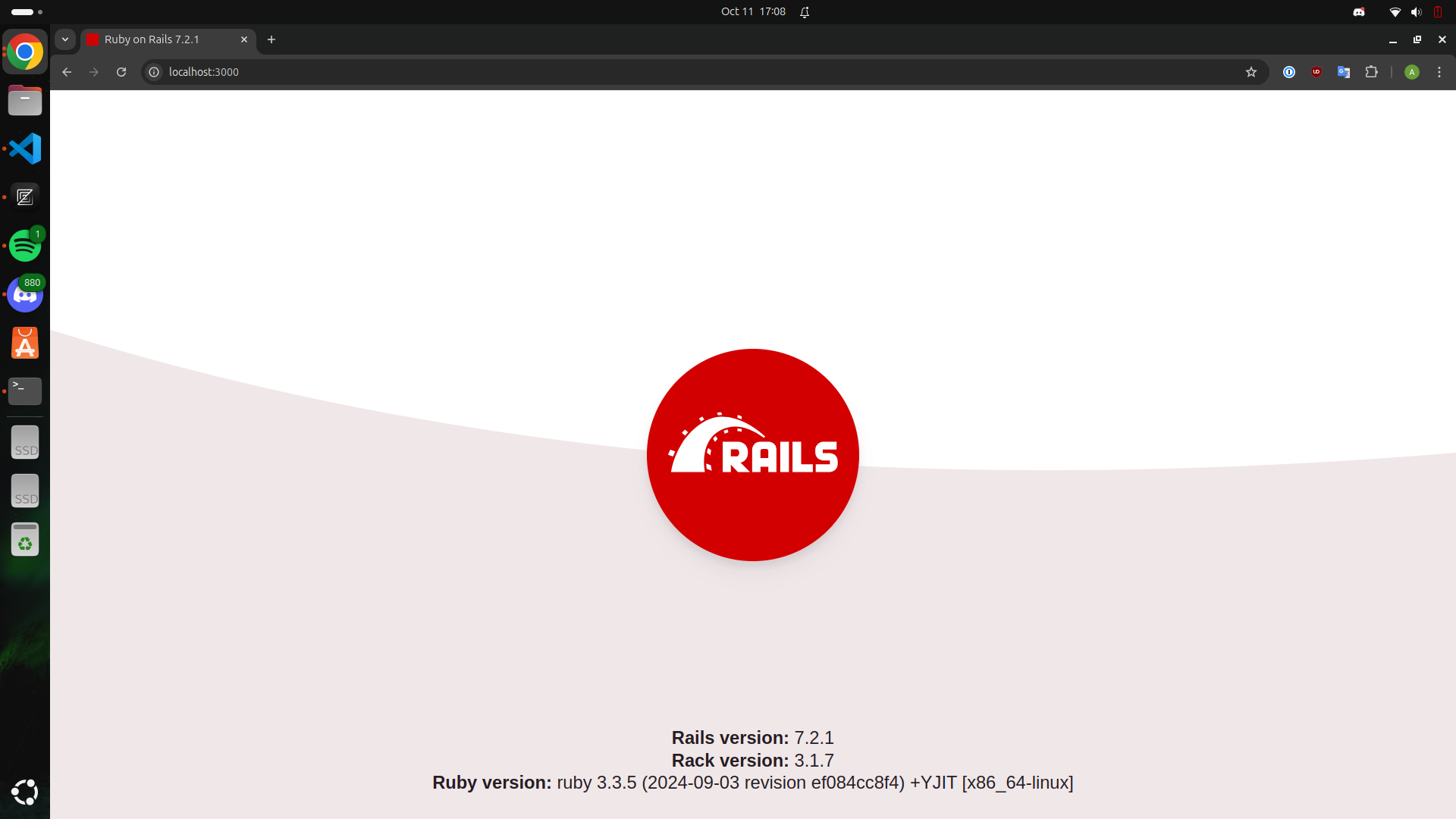Image resolution: width=1456 pixels, height=819 pixels.
Task: Click the Rack version 3.1.7 text
Action: [x=752, y=761]
